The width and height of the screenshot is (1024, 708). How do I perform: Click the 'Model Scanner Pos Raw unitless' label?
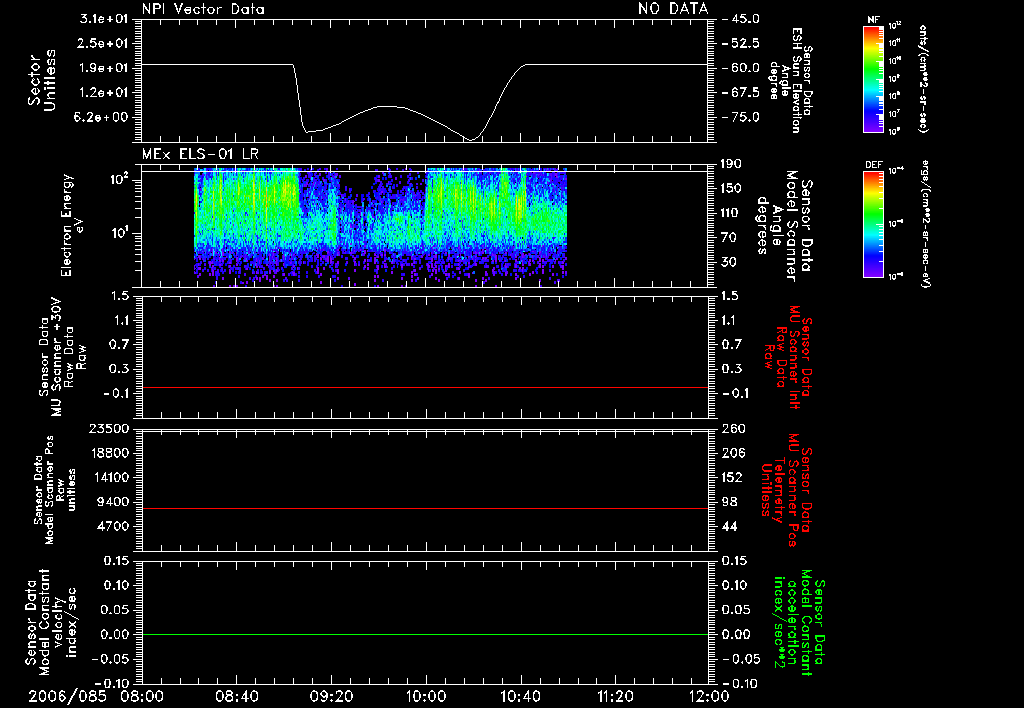pos(55,490)
